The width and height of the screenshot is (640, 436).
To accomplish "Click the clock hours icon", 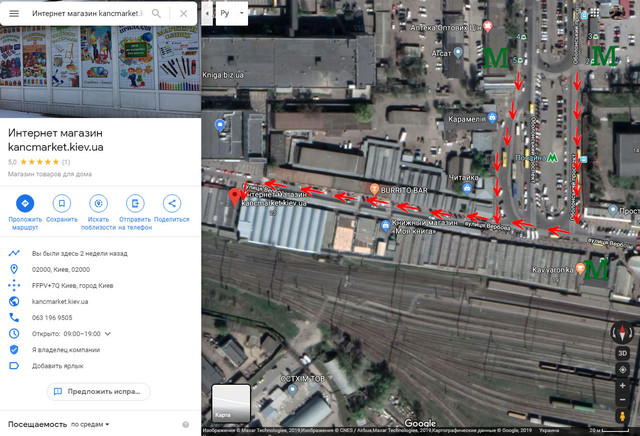I will 14,334.
